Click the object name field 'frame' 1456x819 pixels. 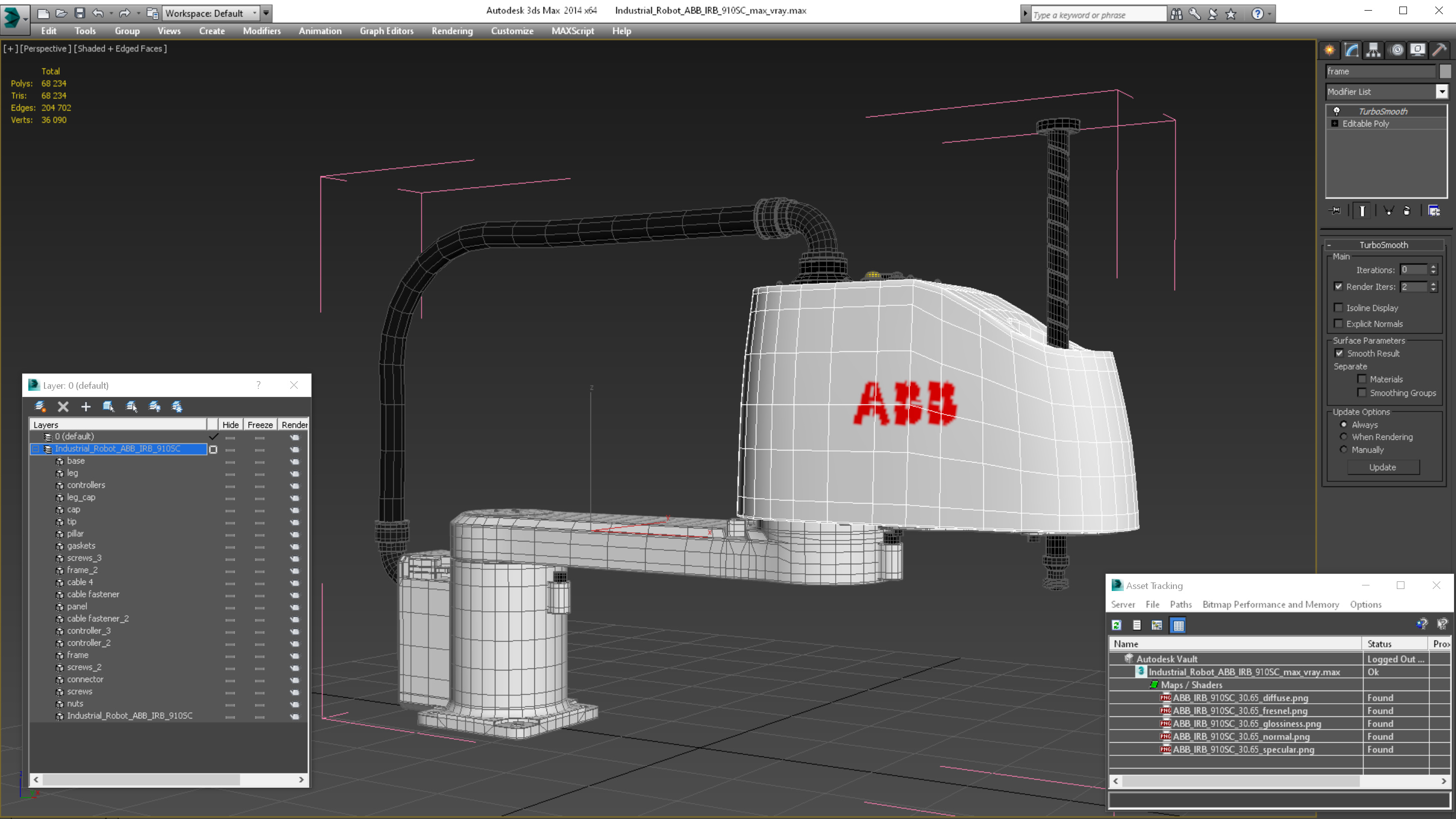point(1380,71)
